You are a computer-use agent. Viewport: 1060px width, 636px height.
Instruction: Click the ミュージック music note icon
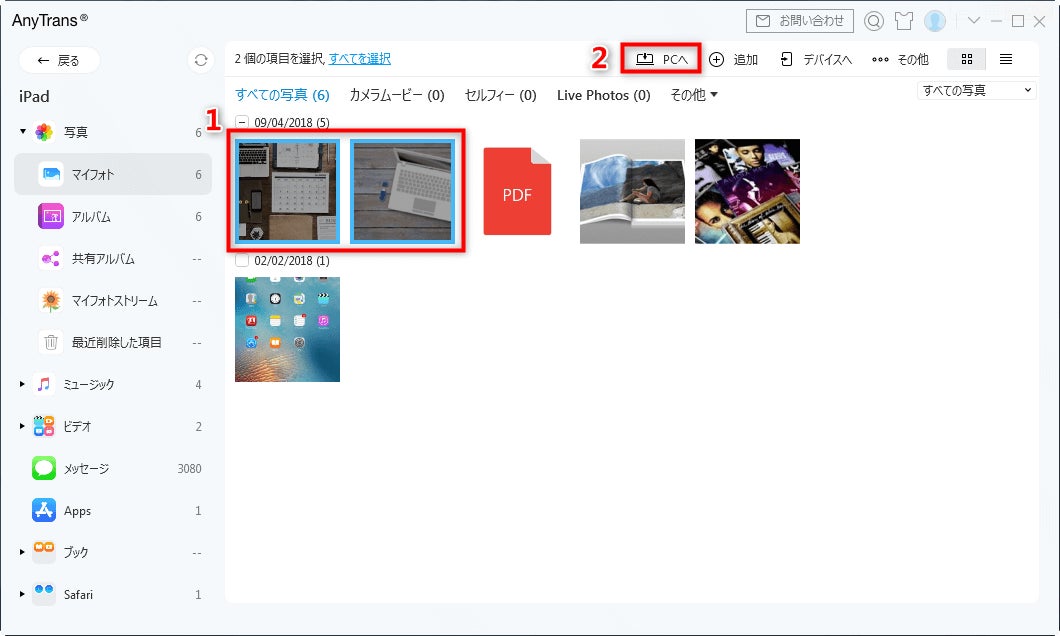tap(44, 384)
